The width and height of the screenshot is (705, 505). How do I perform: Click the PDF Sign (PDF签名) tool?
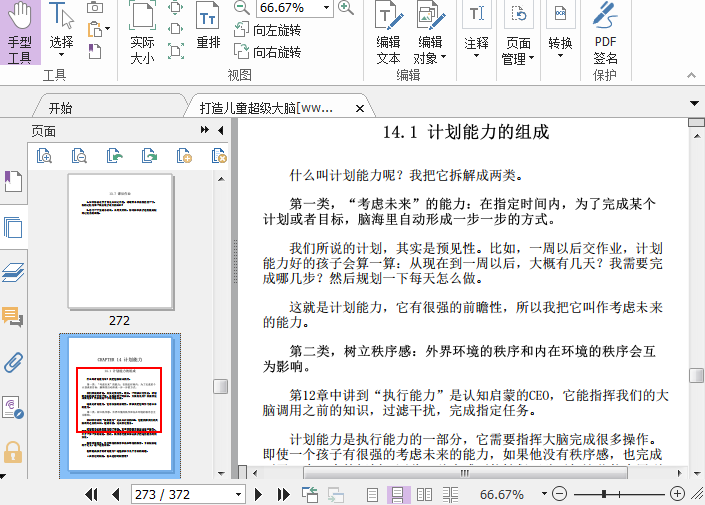coord(605,33)
